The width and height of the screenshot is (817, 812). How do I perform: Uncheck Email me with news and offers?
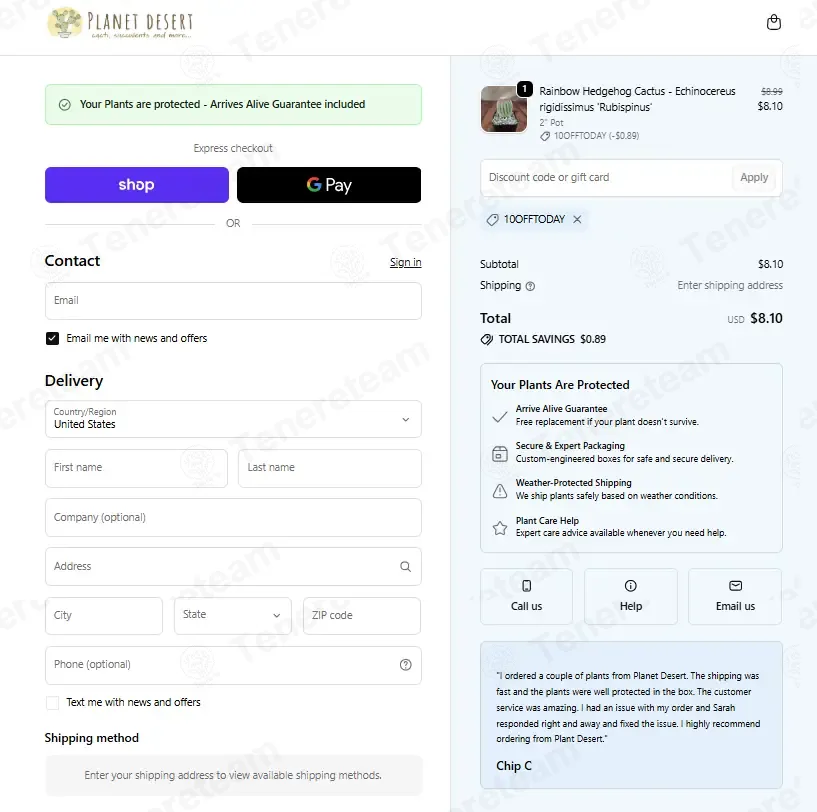53,339
